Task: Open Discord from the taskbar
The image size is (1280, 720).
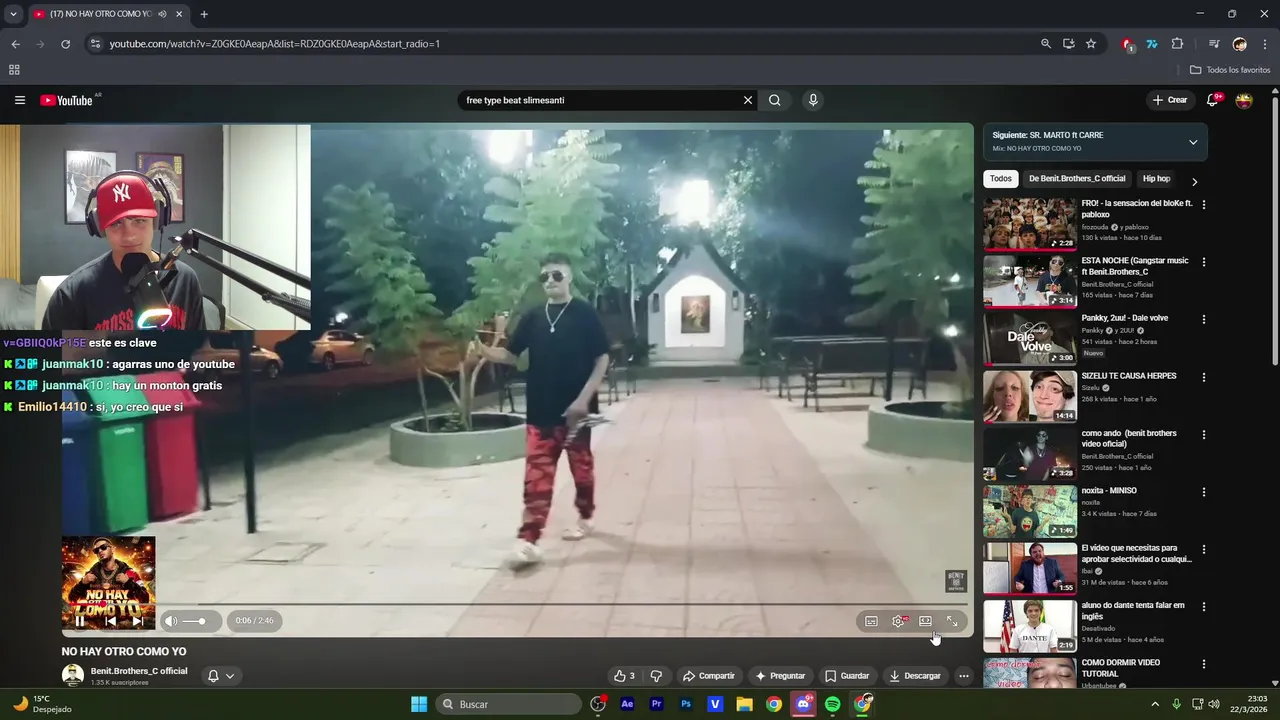Action: click(x=803, y=704)
